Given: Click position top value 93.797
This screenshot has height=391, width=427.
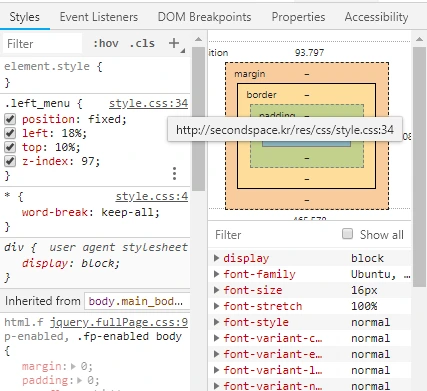Looking at the screenshot, I should 309,52.
